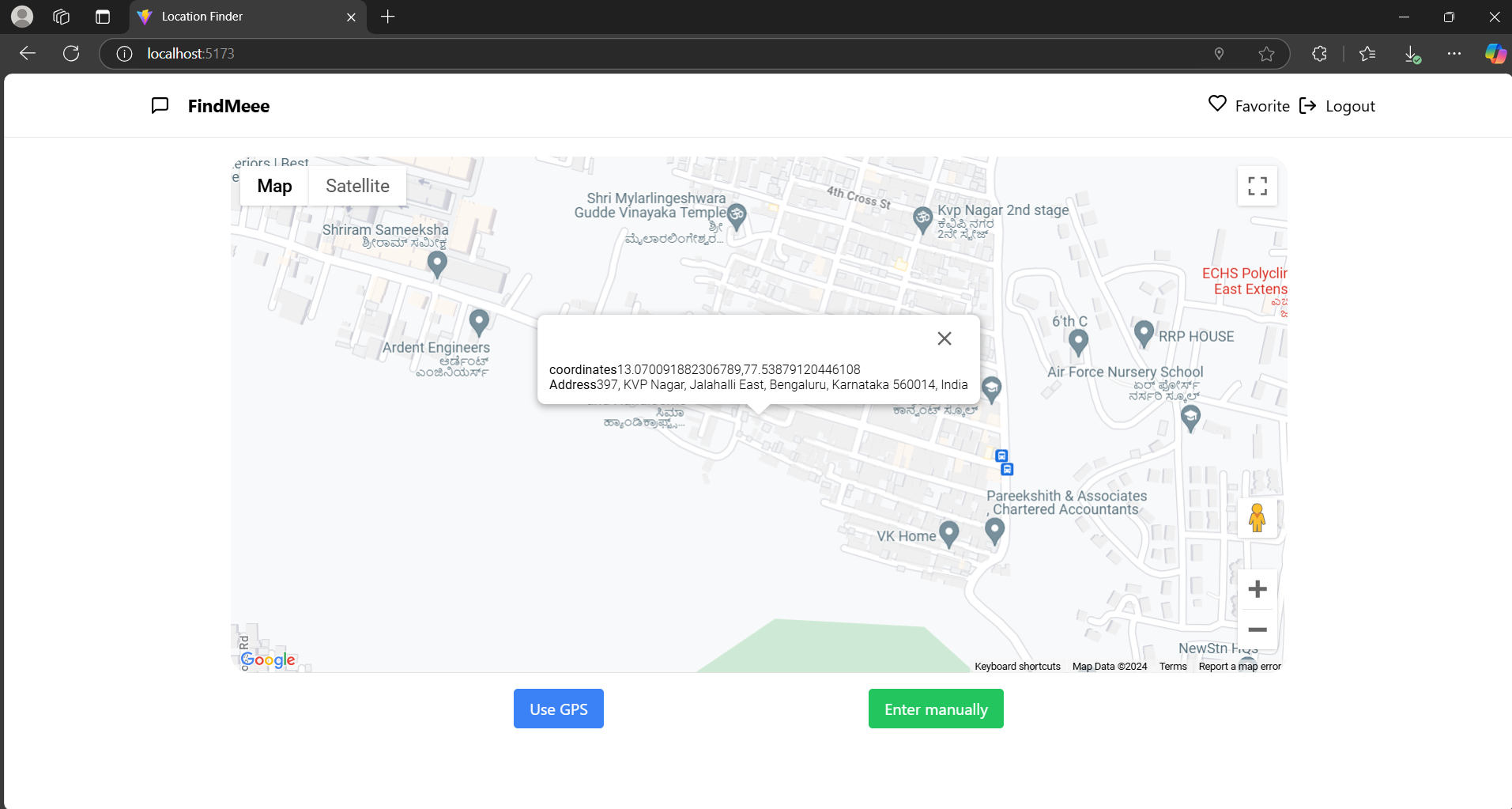Select Ardent Engineers map pin
Screen dimensions: 1512x809
pyautogui.click(x=479, y=322)
